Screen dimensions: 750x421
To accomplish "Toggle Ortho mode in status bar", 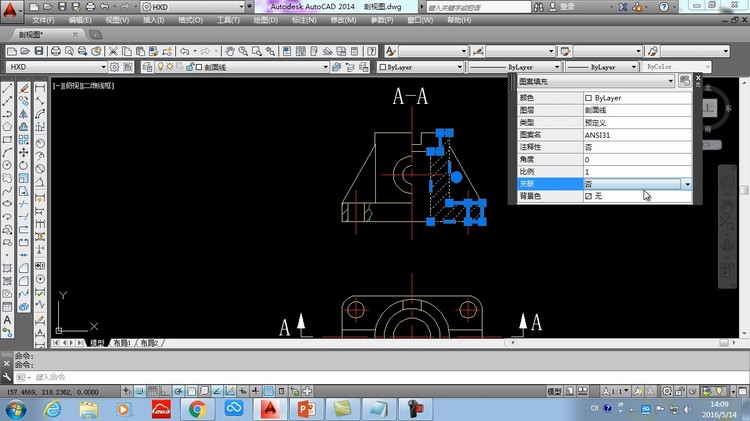I will click(x=165, y=391).
